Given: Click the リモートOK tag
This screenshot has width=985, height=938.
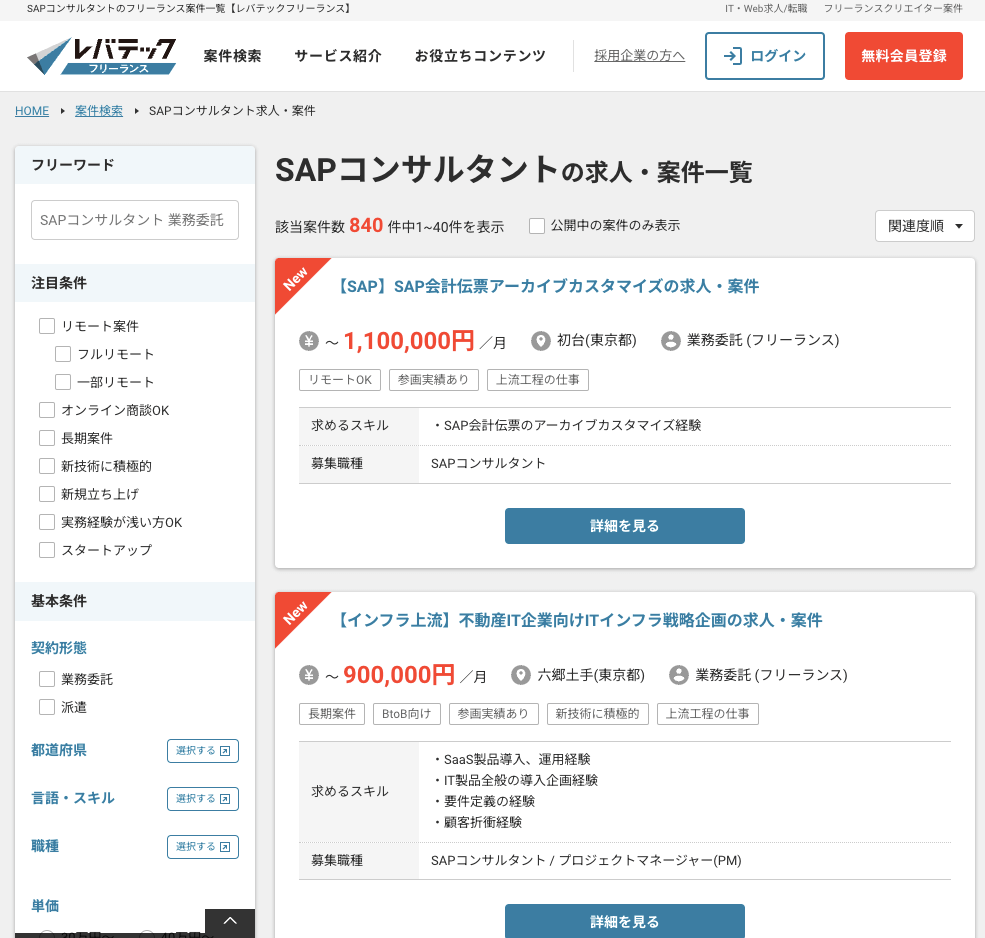Looking at the screenshot, I should pyautogui.click(x=340, y=380).
